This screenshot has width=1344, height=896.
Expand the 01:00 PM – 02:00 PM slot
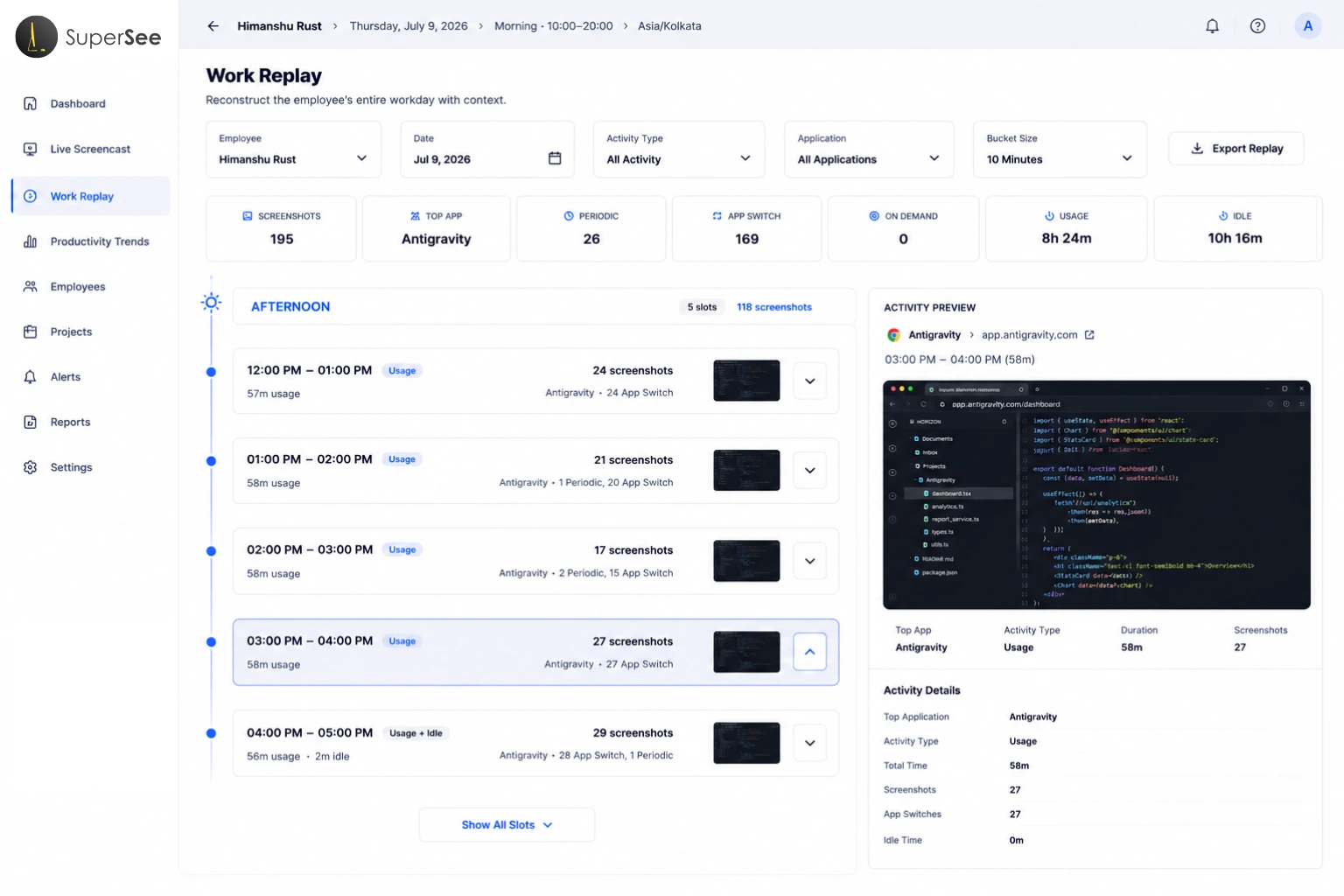[x=809, y=471]
